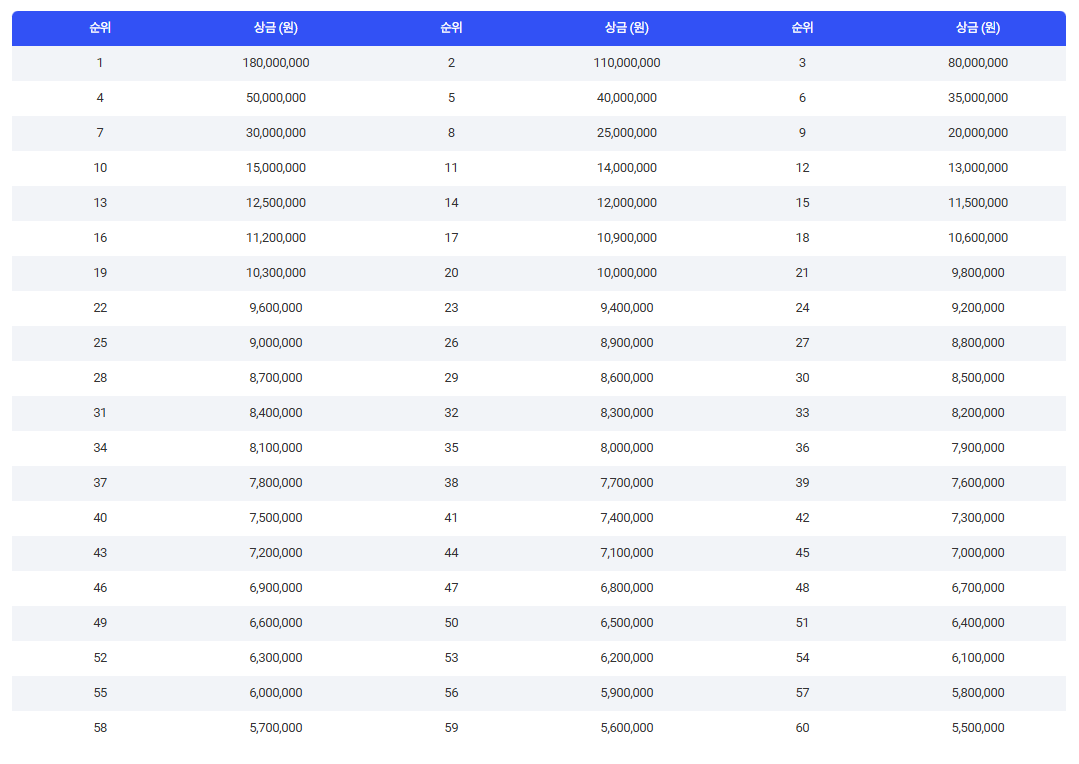Select the 50,000,000 cell for rank 4

275,98
